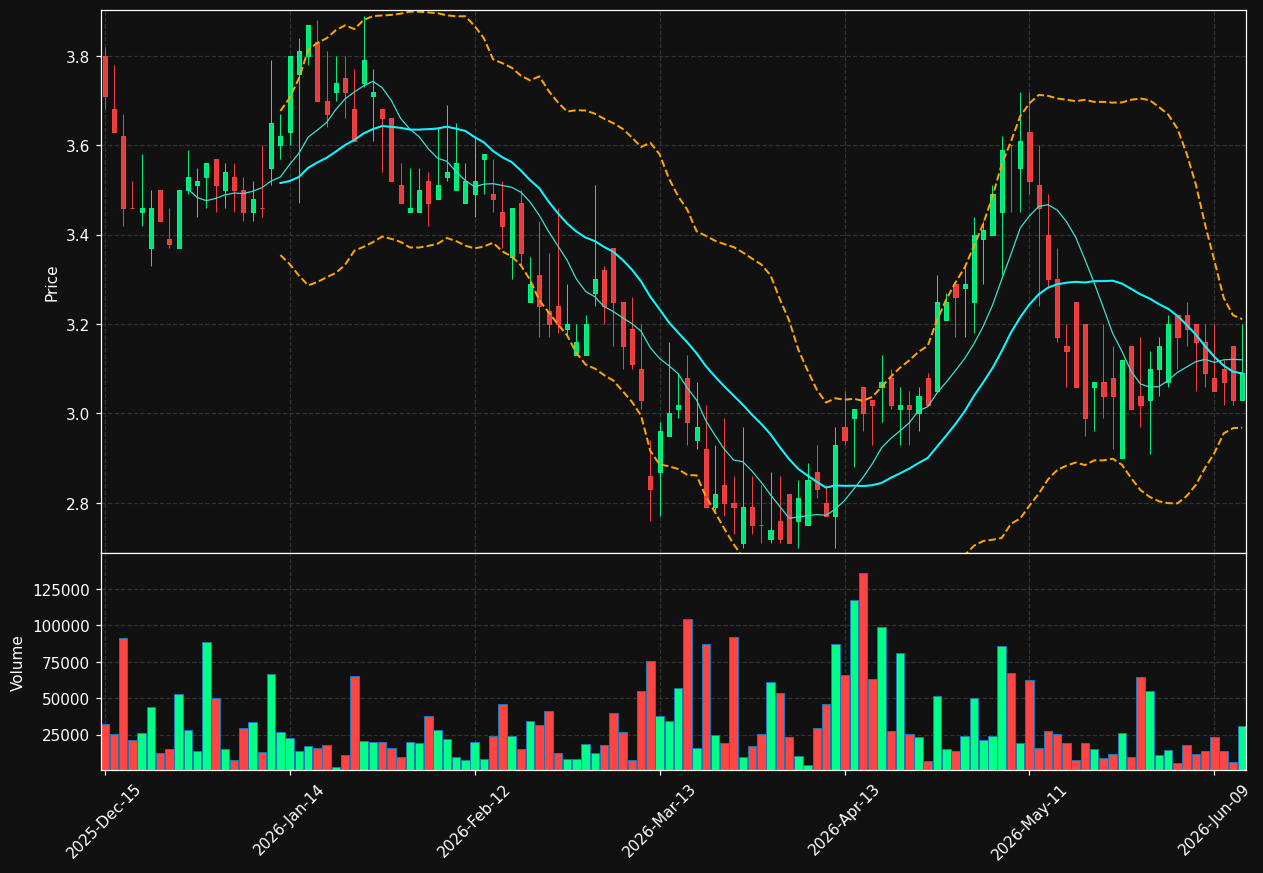This screenshot has width=1263, height=873.
Task: Click the 3.0 price axis value
Action: tap(80, 414)
